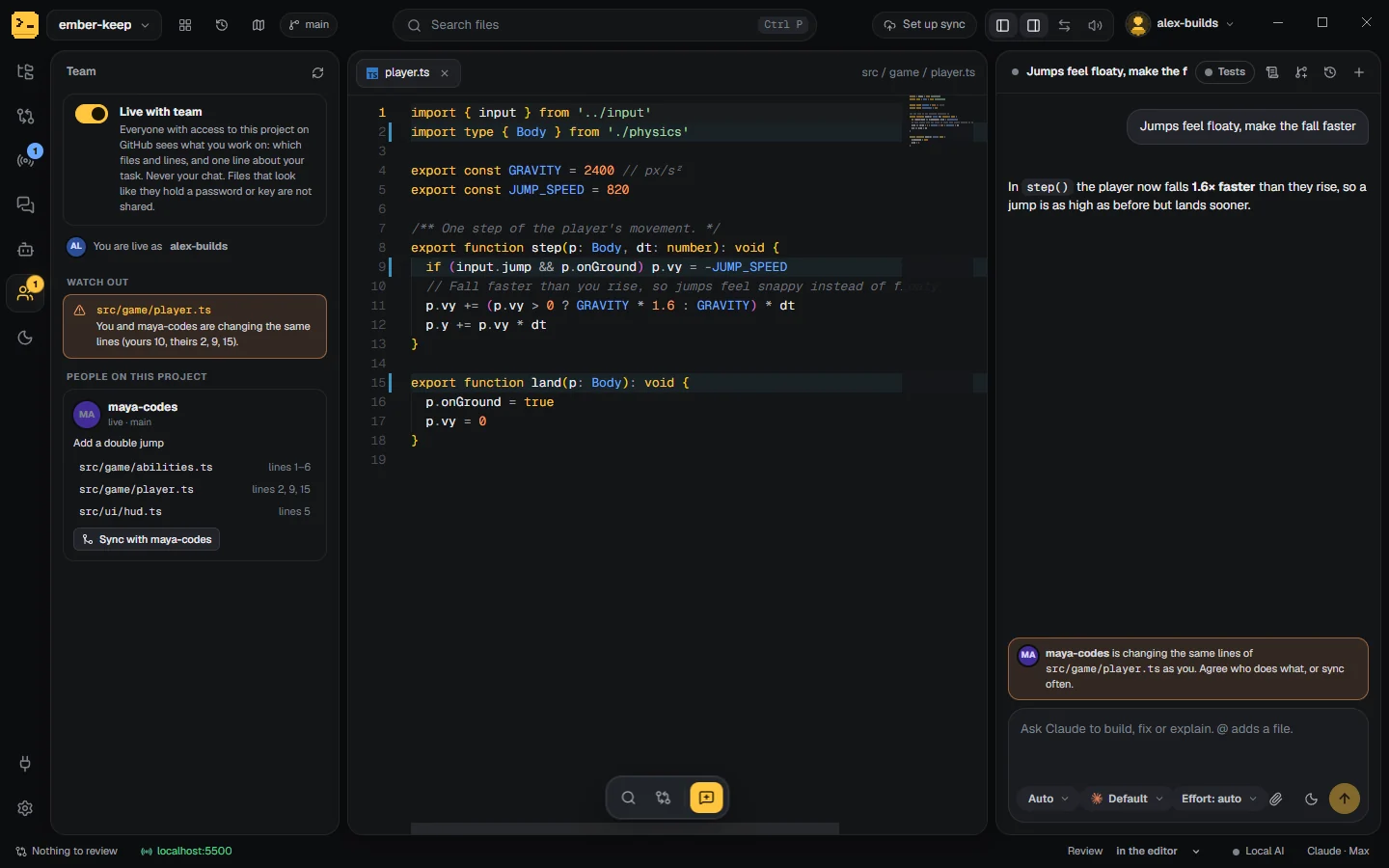
Task: Open the Default model dropdown
Action: [x=1127, y=799]
